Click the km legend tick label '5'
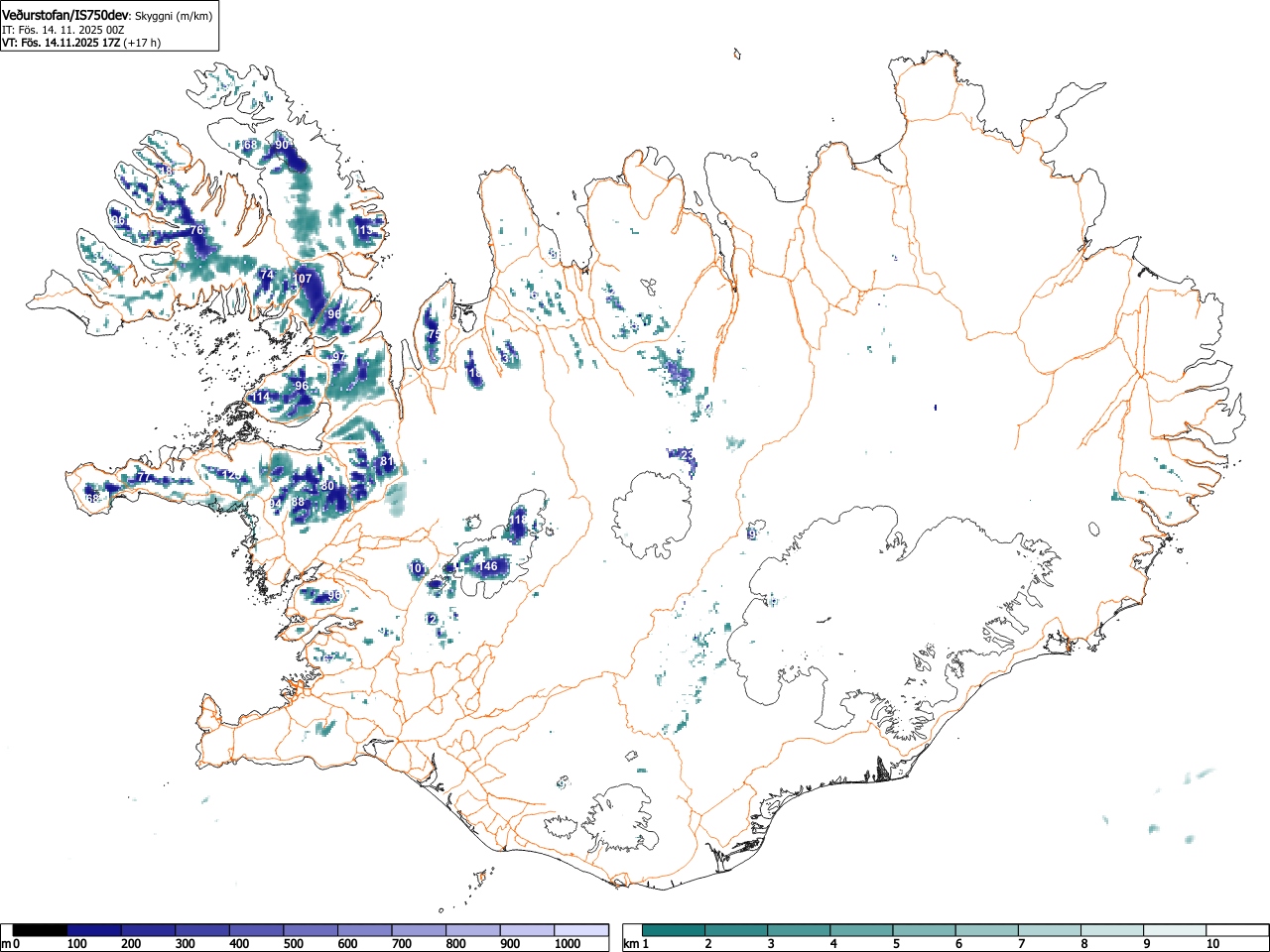1270x952 pixels. [896, 944]
